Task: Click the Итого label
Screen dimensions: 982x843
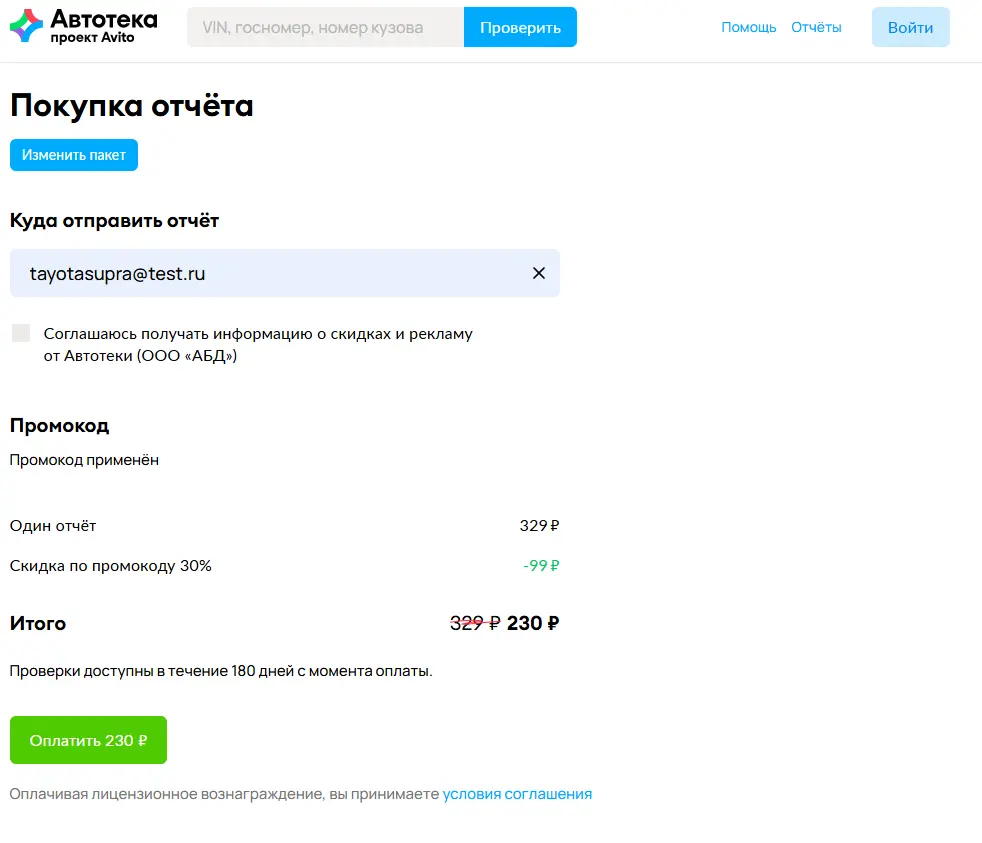Action: (x=38, y=623)
